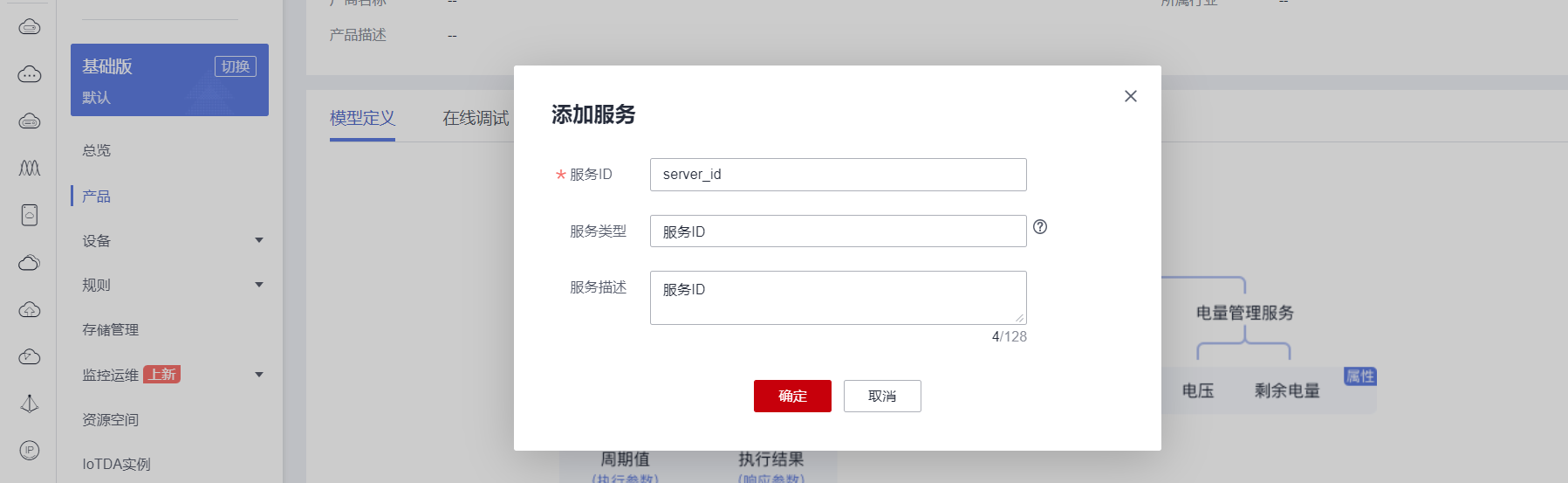
Task: Click the 服务ID input field
Action: (838, 175)
